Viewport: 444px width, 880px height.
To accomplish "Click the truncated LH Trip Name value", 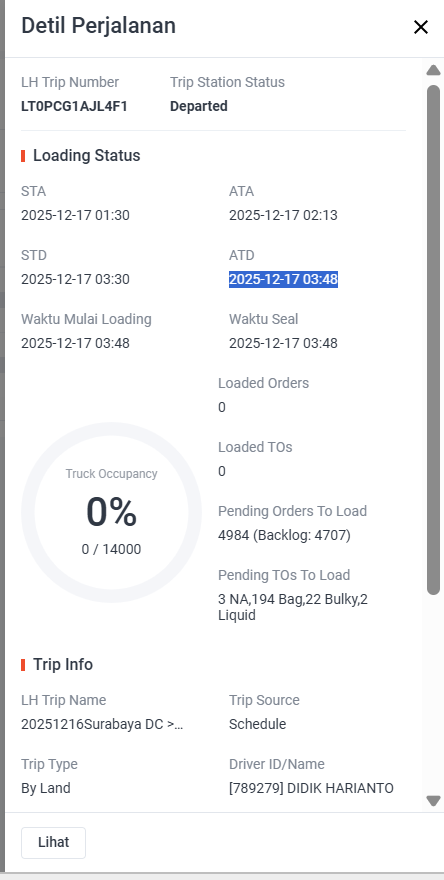I will tap(102, 724).
